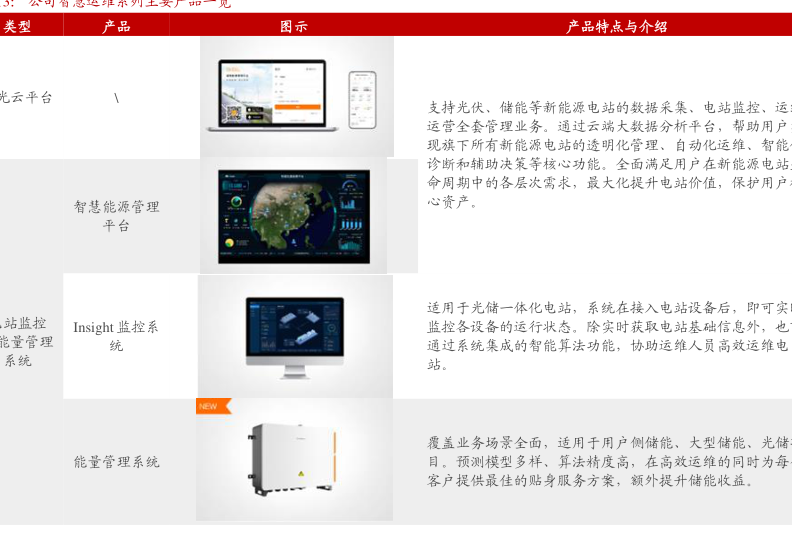
Task: Click the 图示 column header
Action: click(x=294, y=27)
